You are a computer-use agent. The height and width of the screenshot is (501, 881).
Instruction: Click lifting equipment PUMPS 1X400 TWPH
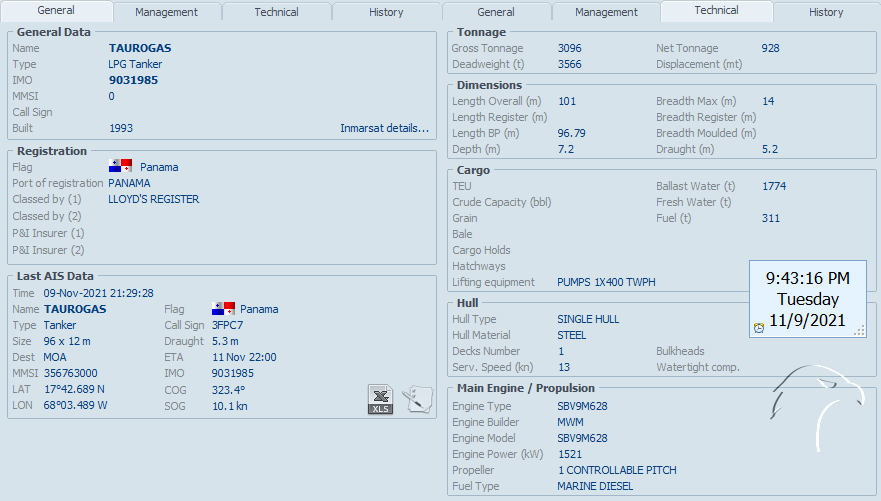pos(606,282)
